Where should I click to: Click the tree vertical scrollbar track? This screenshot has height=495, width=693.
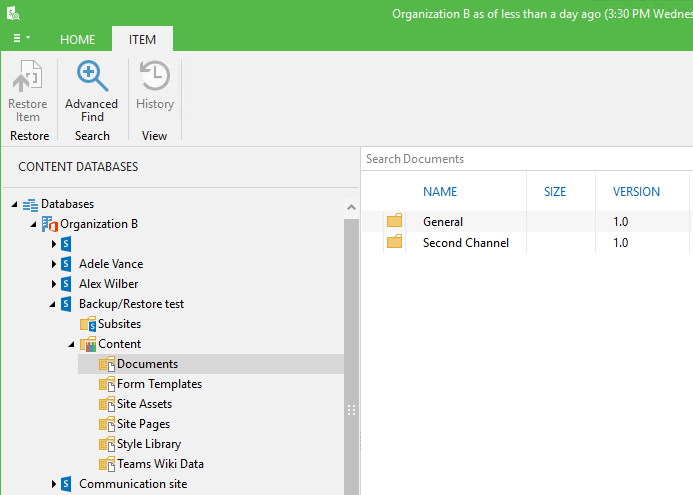351,356
